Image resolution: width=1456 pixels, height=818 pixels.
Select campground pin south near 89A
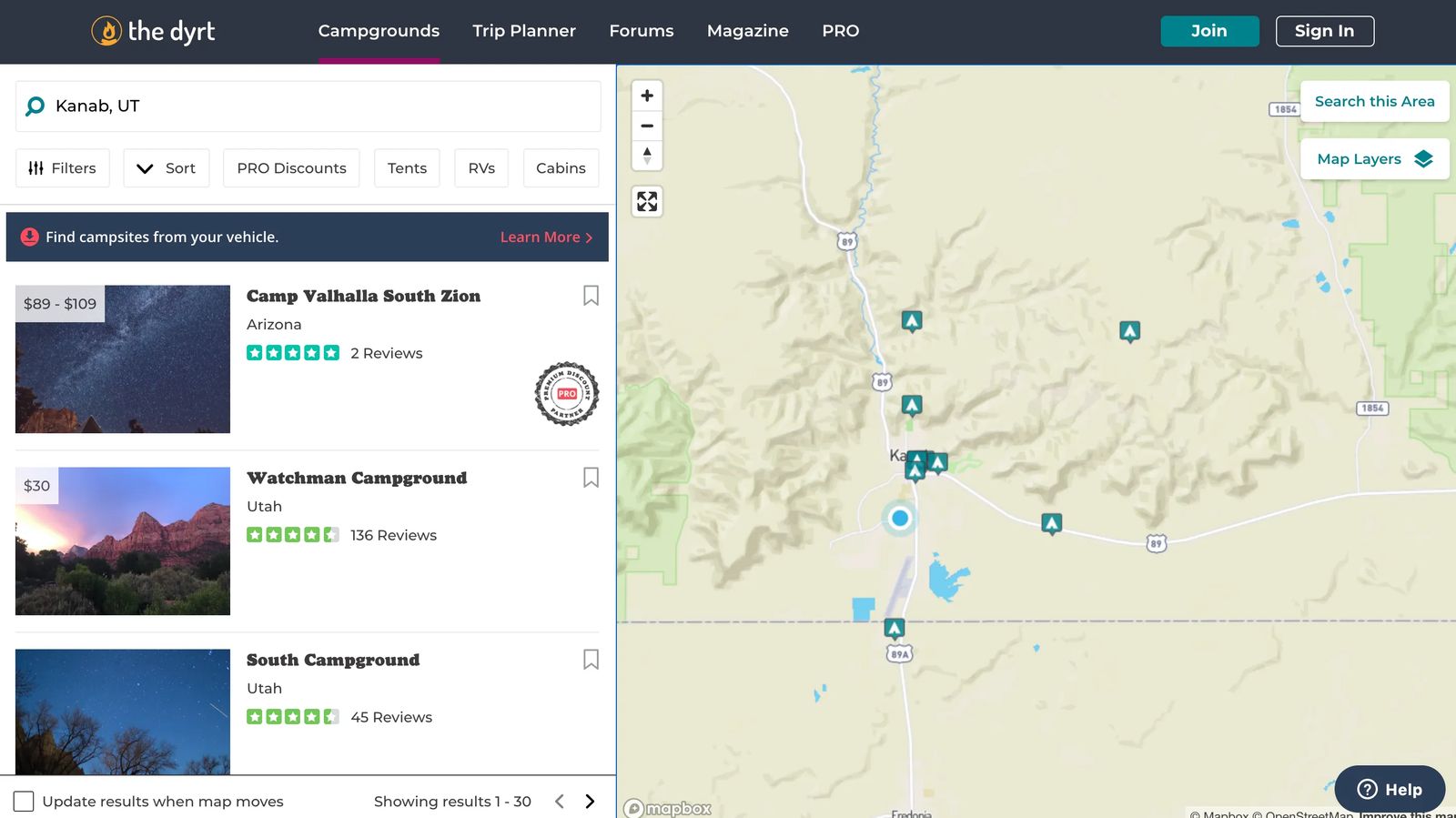[895, 628]
